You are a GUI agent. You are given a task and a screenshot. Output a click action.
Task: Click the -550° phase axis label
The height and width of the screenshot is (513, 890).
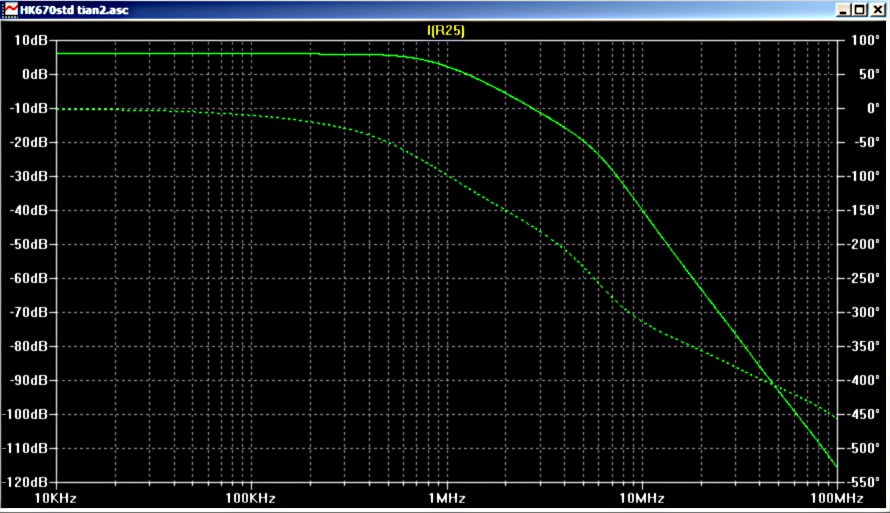tap(863, 482)
